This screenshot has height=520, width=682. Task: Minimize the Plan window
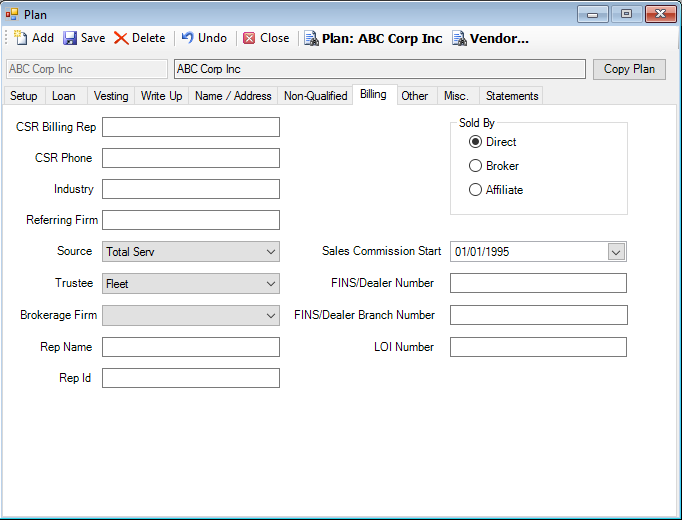(x=592, y=14)
